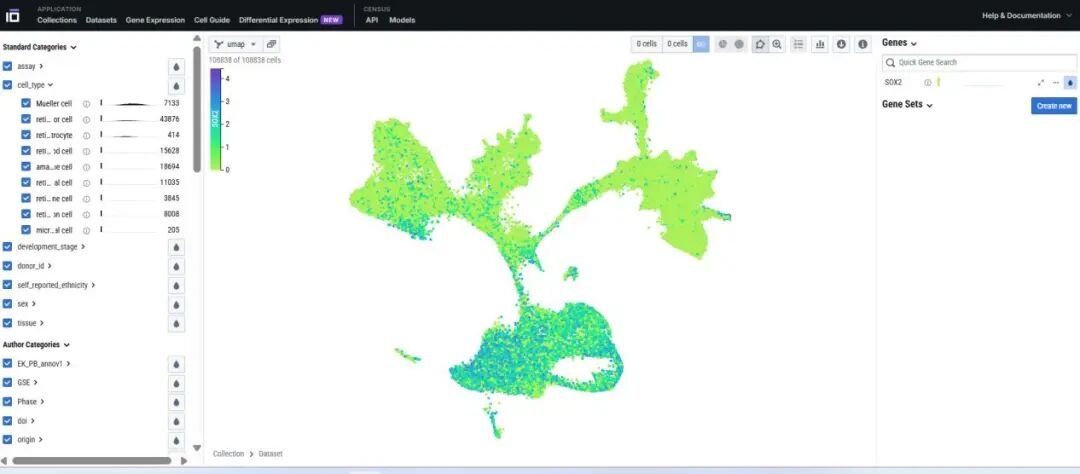The width and height of the screenshot is (1080, 474).
Task: Select the lasso selection tool
Action: click(x=760, y=44)
